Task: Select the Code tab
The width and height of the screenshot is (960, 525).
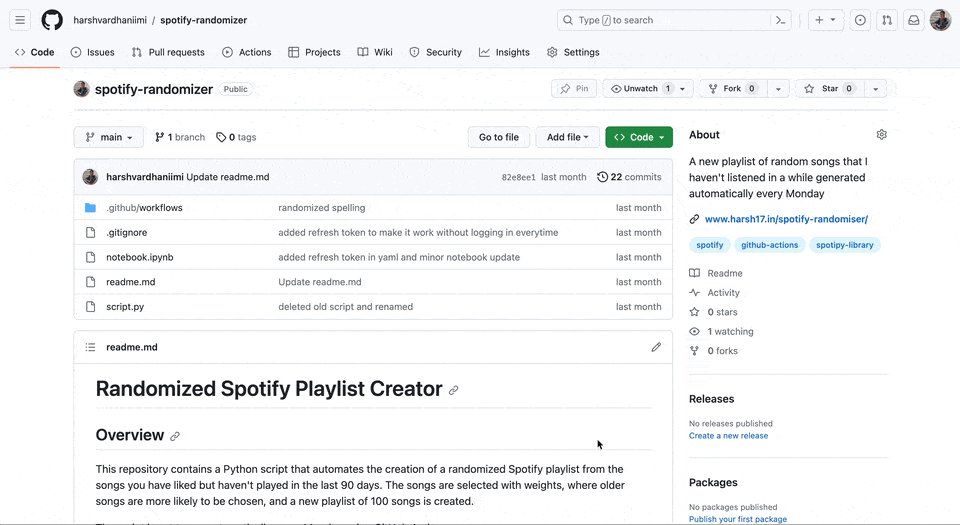Action: click(x=35, y=53)
